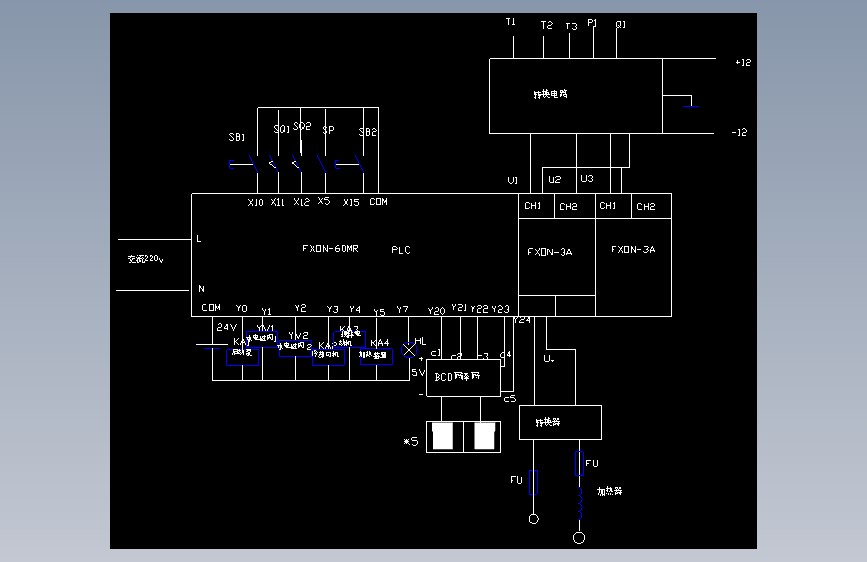867x562 pixels.
Task: Select input terminal X12
Action: tap(301, 202)
